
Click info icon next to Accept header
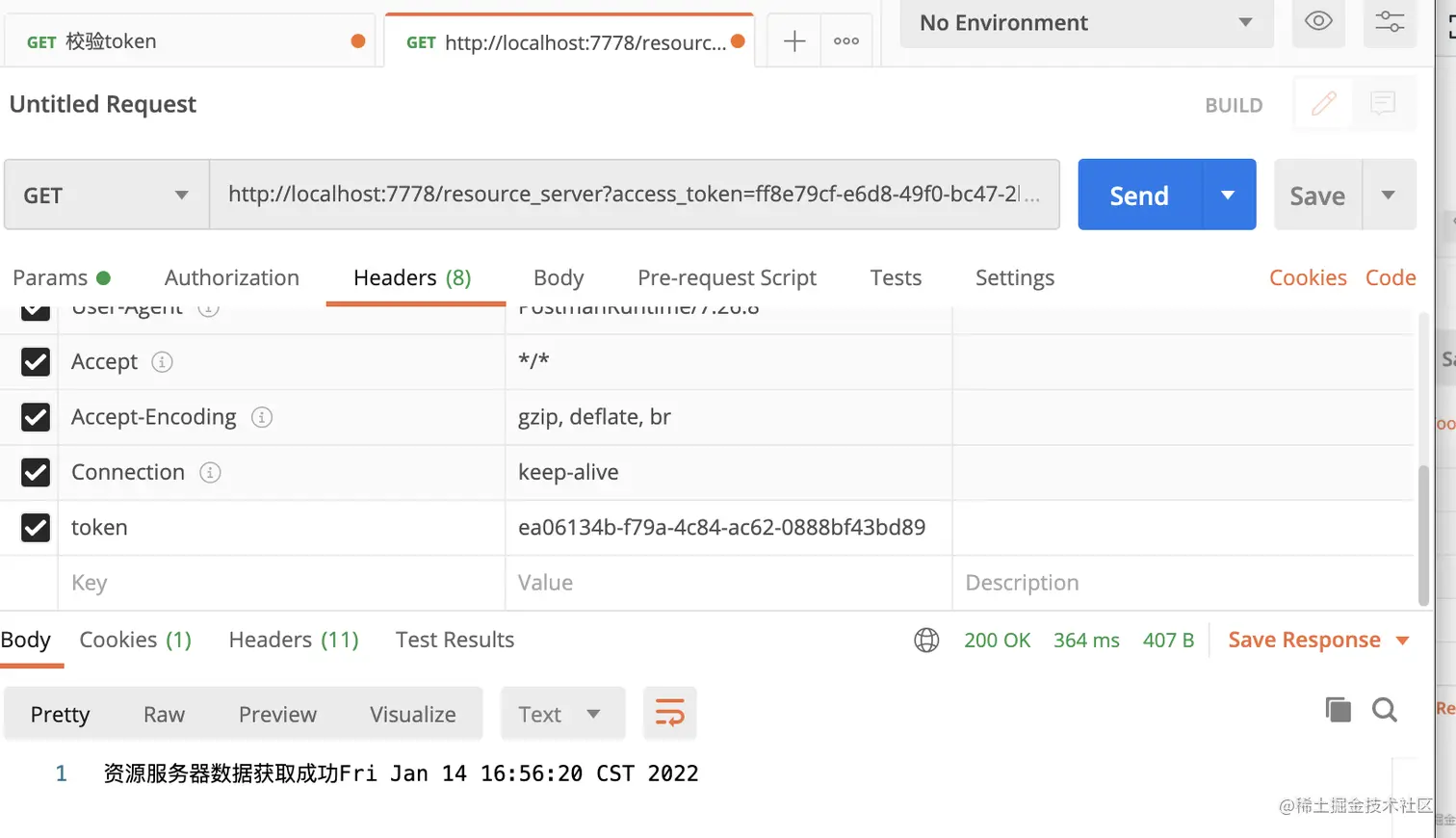click(x=163, y=362)
